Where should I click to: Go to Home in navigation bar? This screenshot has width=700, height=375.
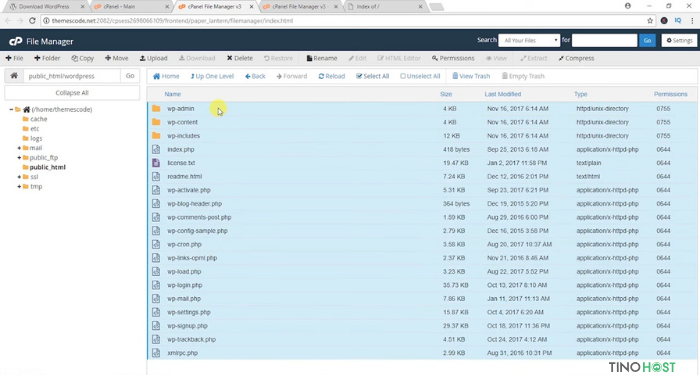tap(166, 76)
